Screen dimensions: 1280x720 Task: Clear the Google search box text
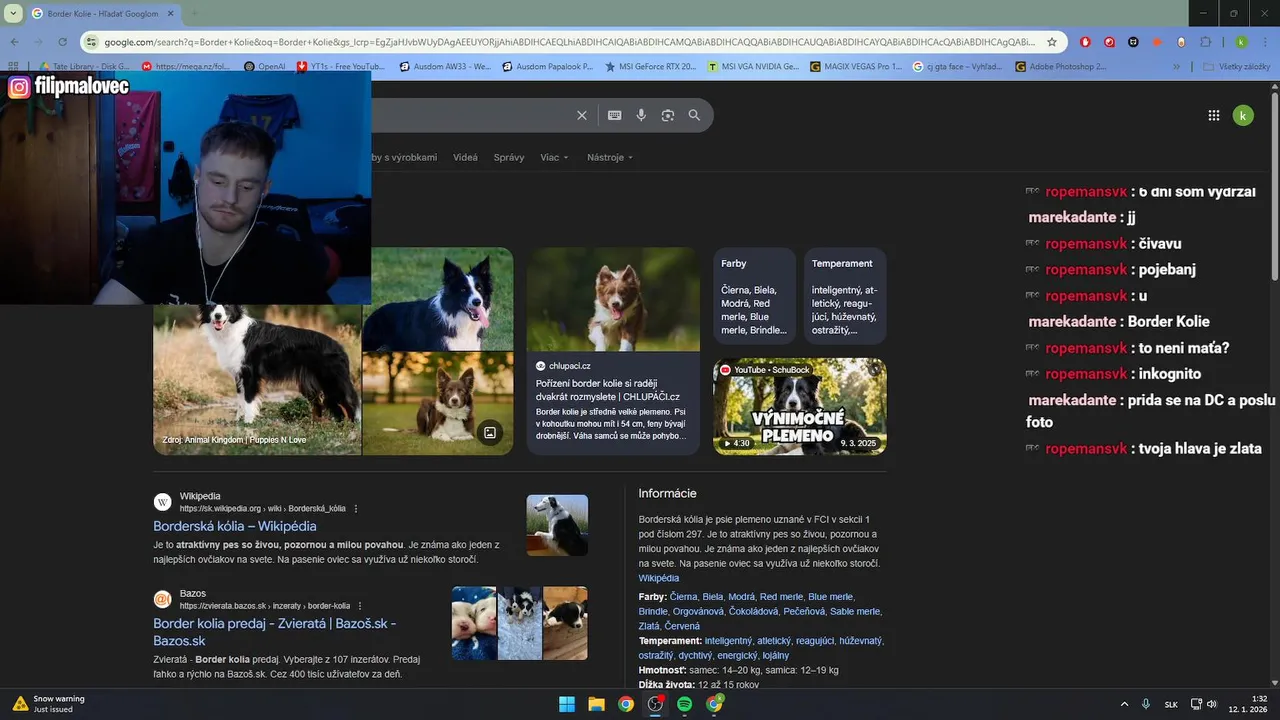coord(582,115)
